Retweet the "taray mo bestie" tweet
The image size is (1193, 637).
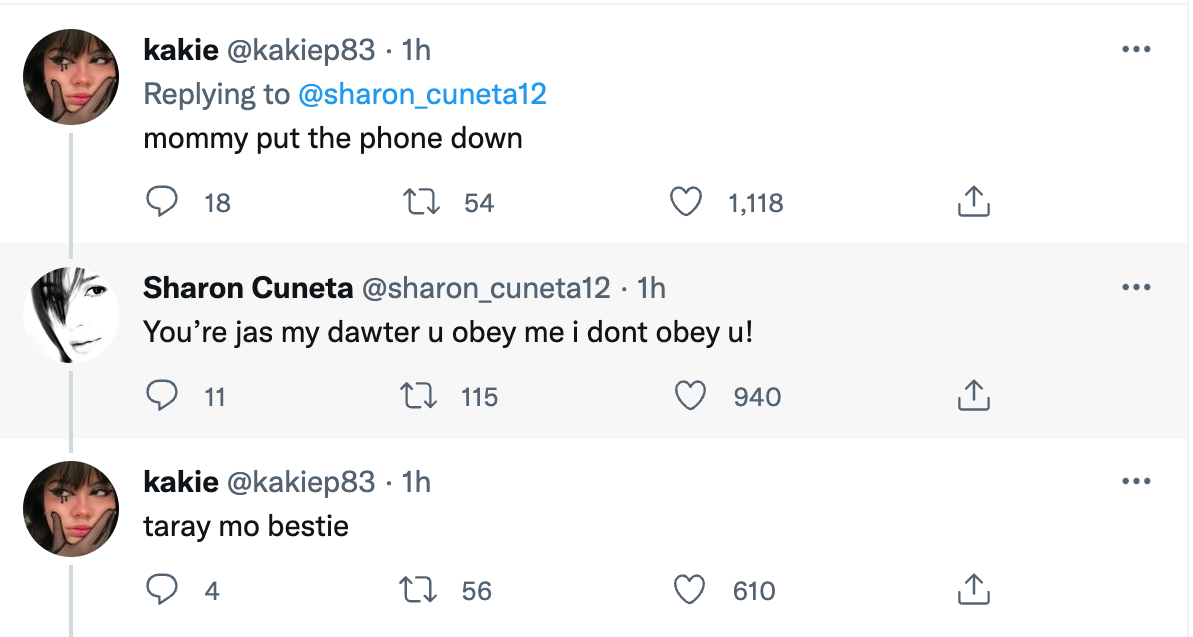click(x=418, y=590)
